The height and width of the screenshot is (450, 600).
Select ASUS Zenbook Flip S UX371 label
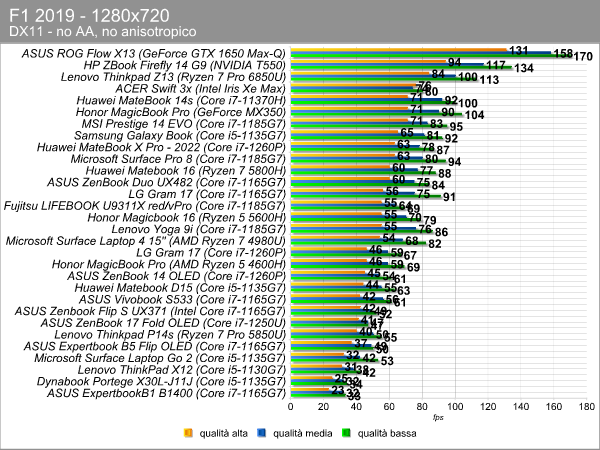tap(150, 311)
